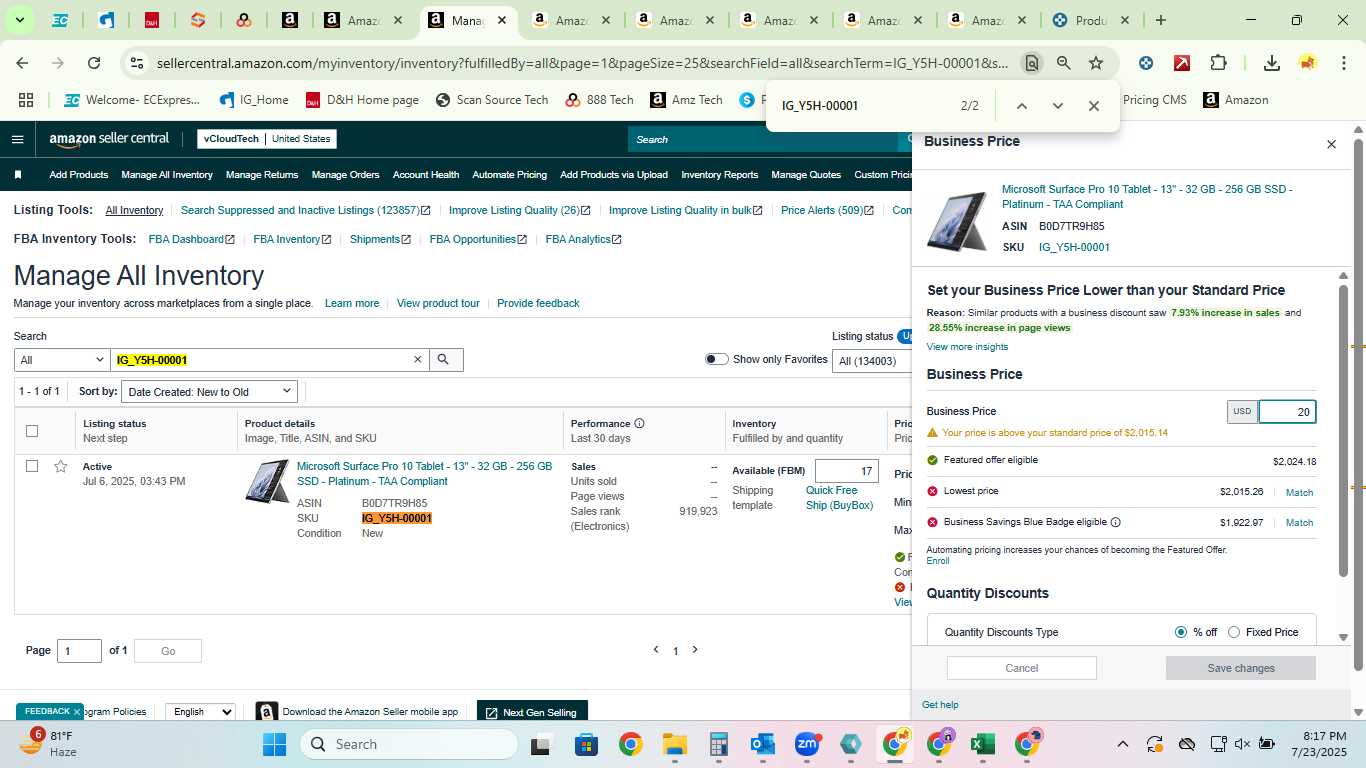Click the Business Price panel scrollbar

pyautogui.click(x=1344, y=430)
